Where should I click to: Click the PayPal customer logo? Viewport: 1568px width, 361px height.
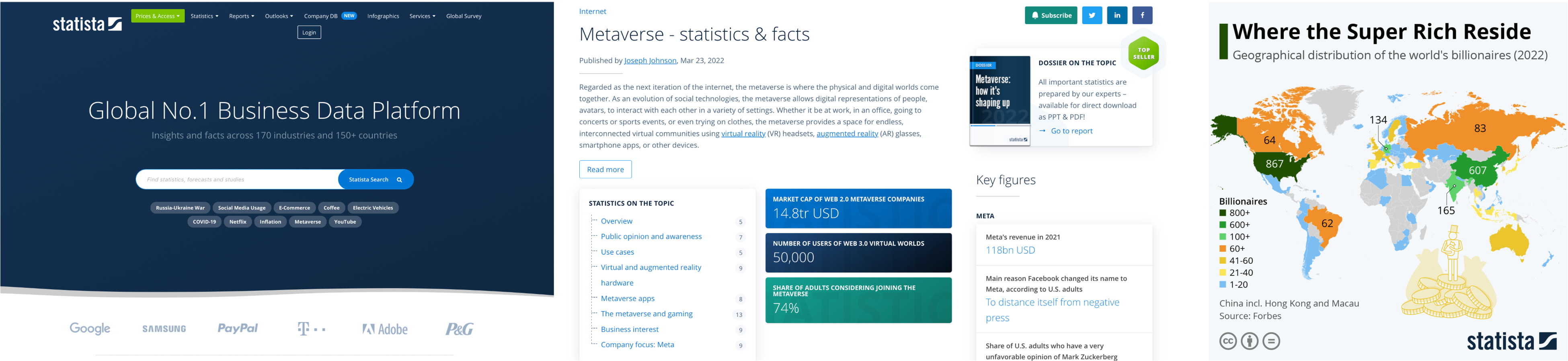pyautogui.click(x=238, y=328)
